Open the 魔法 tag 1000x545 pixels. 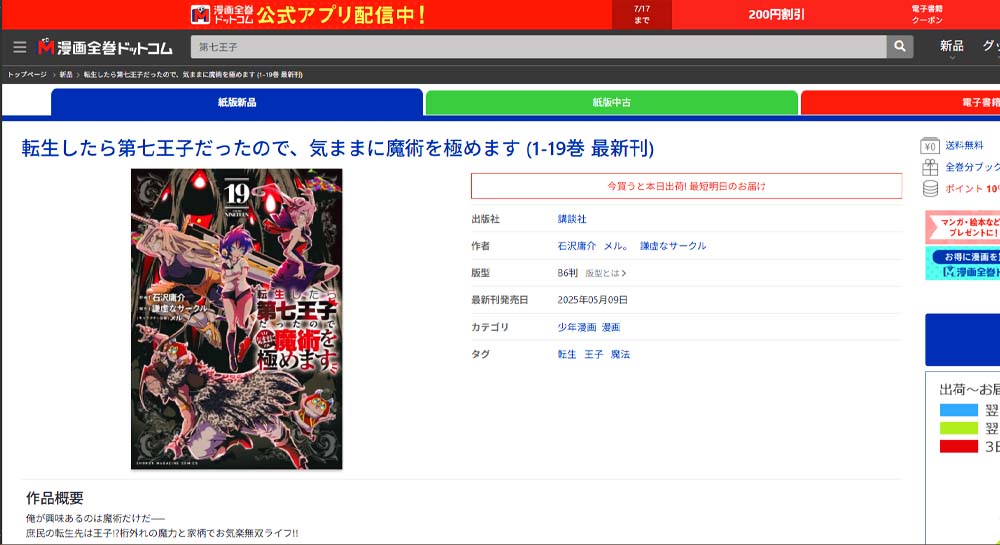pyautogui.click(x=621, y=354)
